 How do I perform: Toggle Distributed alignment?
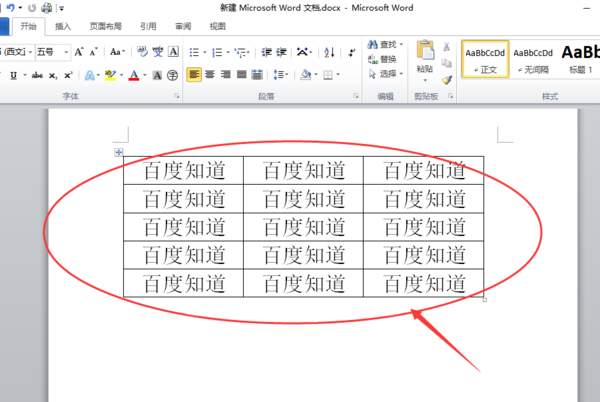[x=257, y=75]
